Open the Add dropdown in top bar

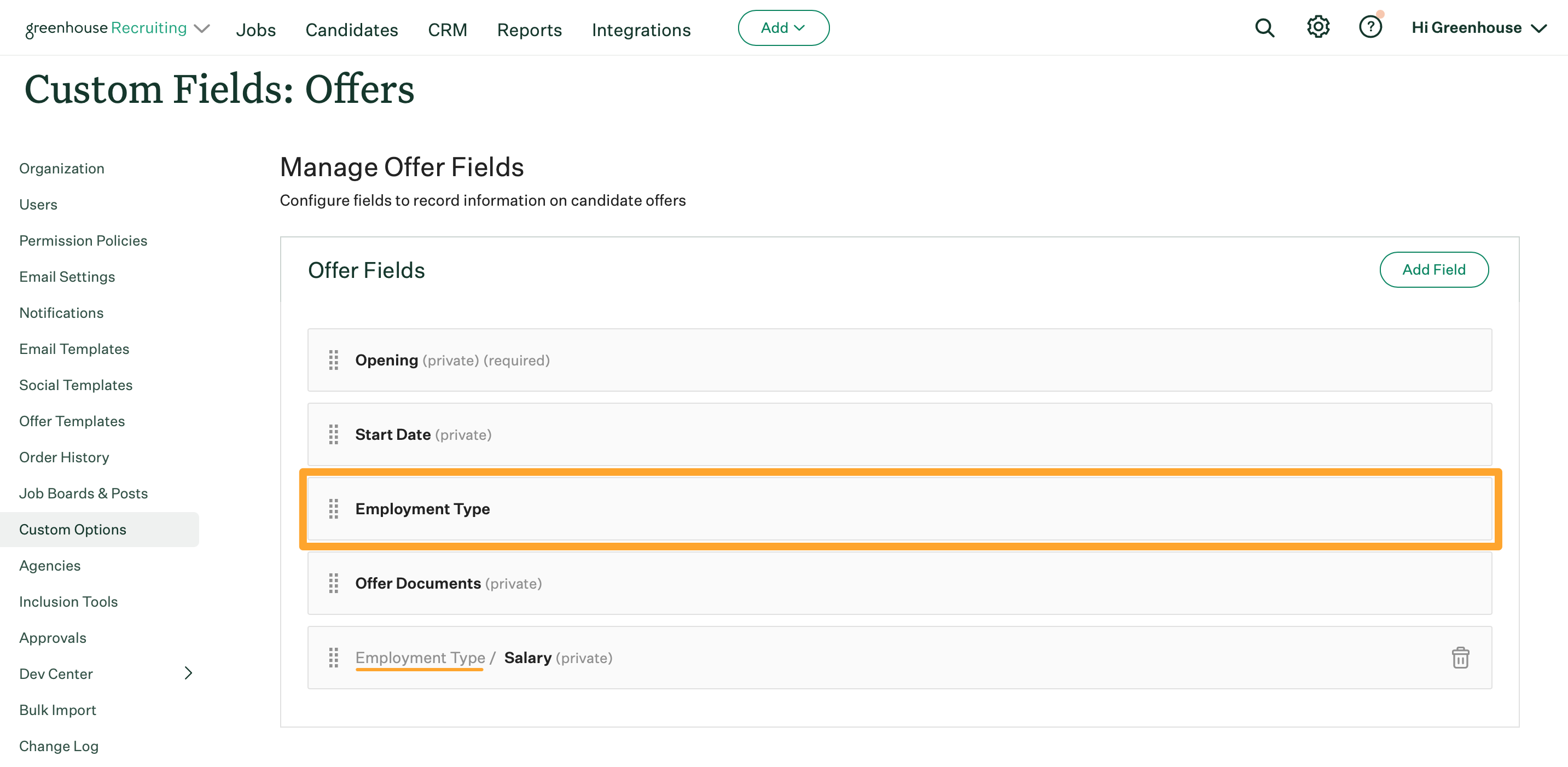tap(783, 28)
